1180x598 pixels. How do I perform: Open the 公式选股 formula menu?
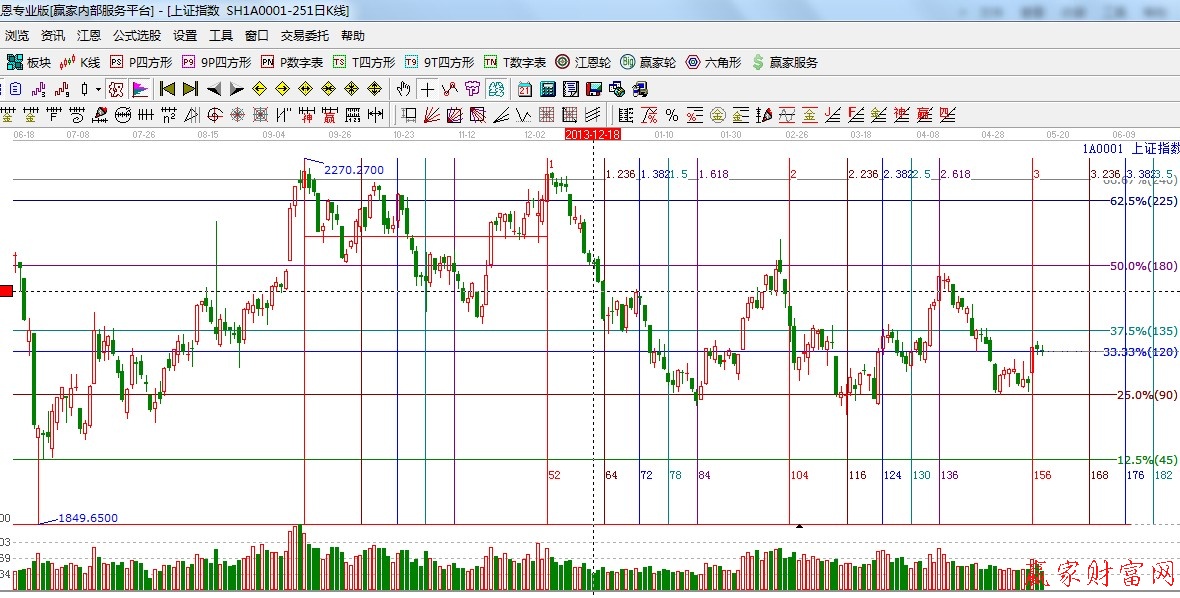point(137,35)
